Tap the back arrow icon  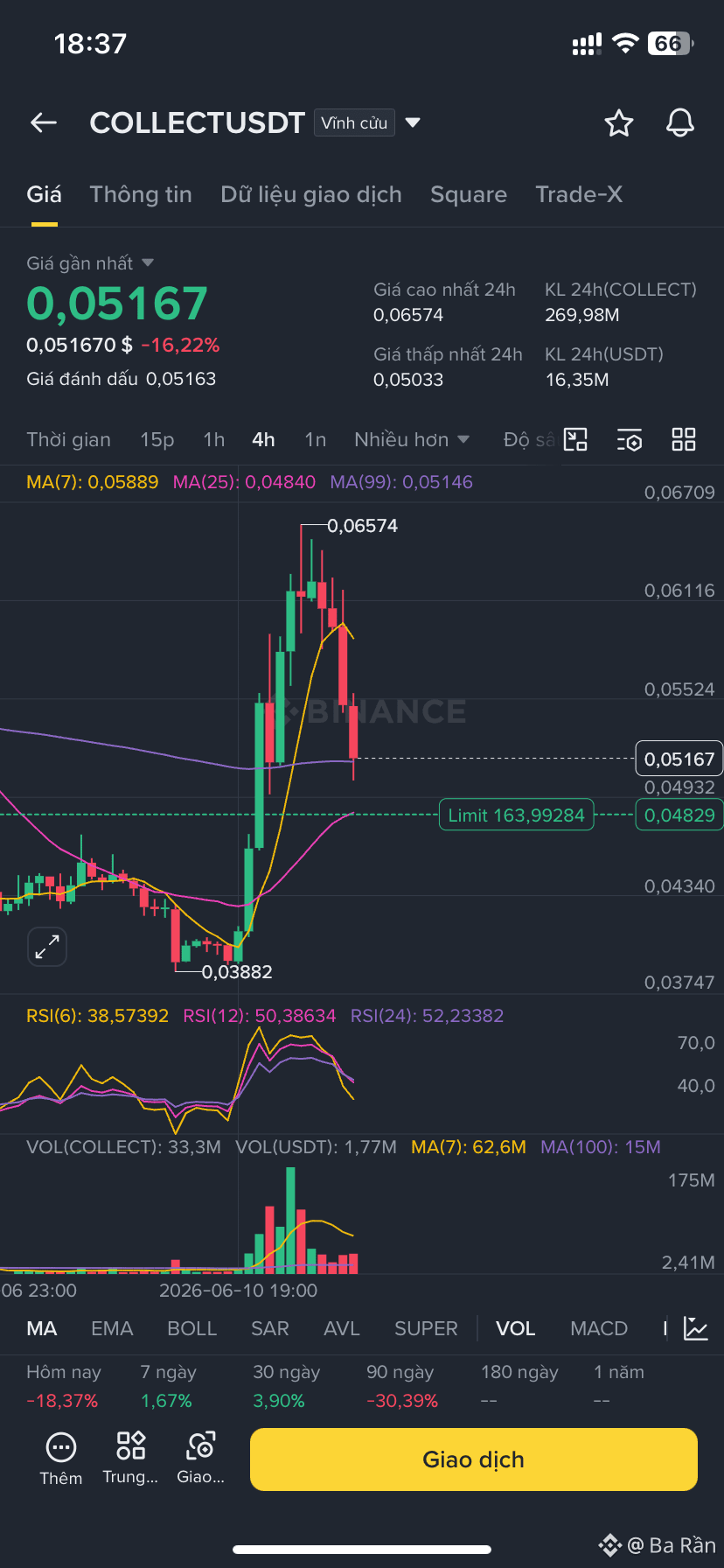coord(44,123)
